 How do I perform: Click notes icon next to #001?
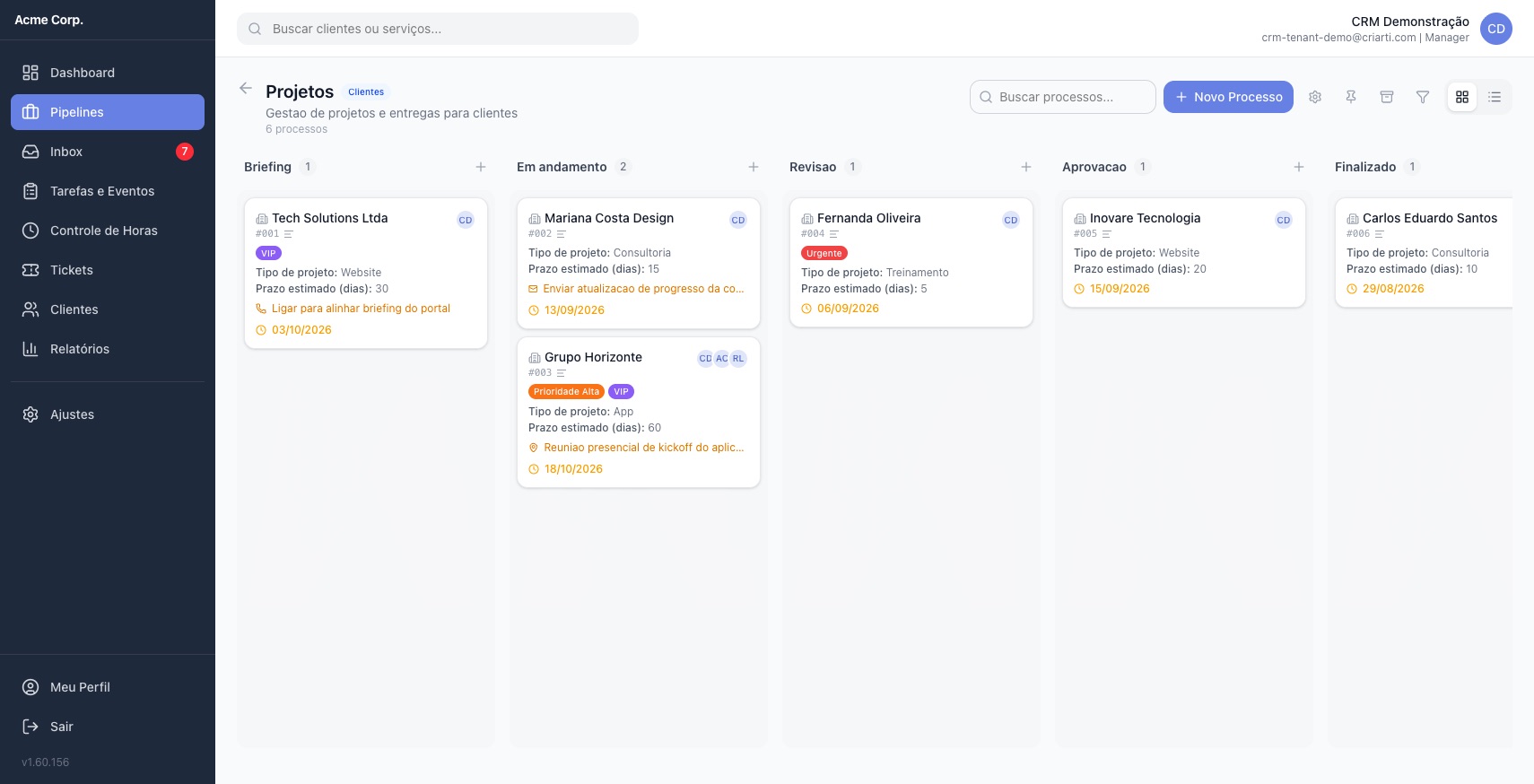pyautogui.click(x=289, y=234)
